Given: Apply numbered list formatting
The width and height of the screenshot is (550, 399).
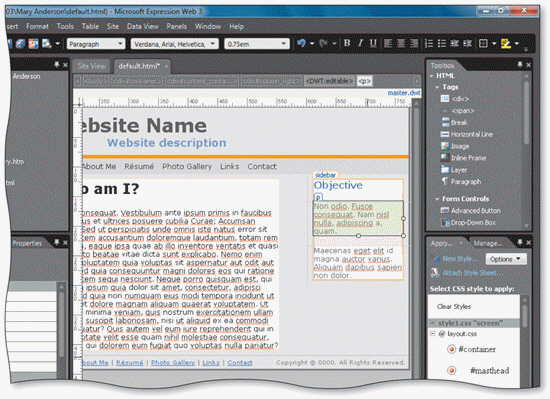Looking at the screenshot, I should pos(429,43).
